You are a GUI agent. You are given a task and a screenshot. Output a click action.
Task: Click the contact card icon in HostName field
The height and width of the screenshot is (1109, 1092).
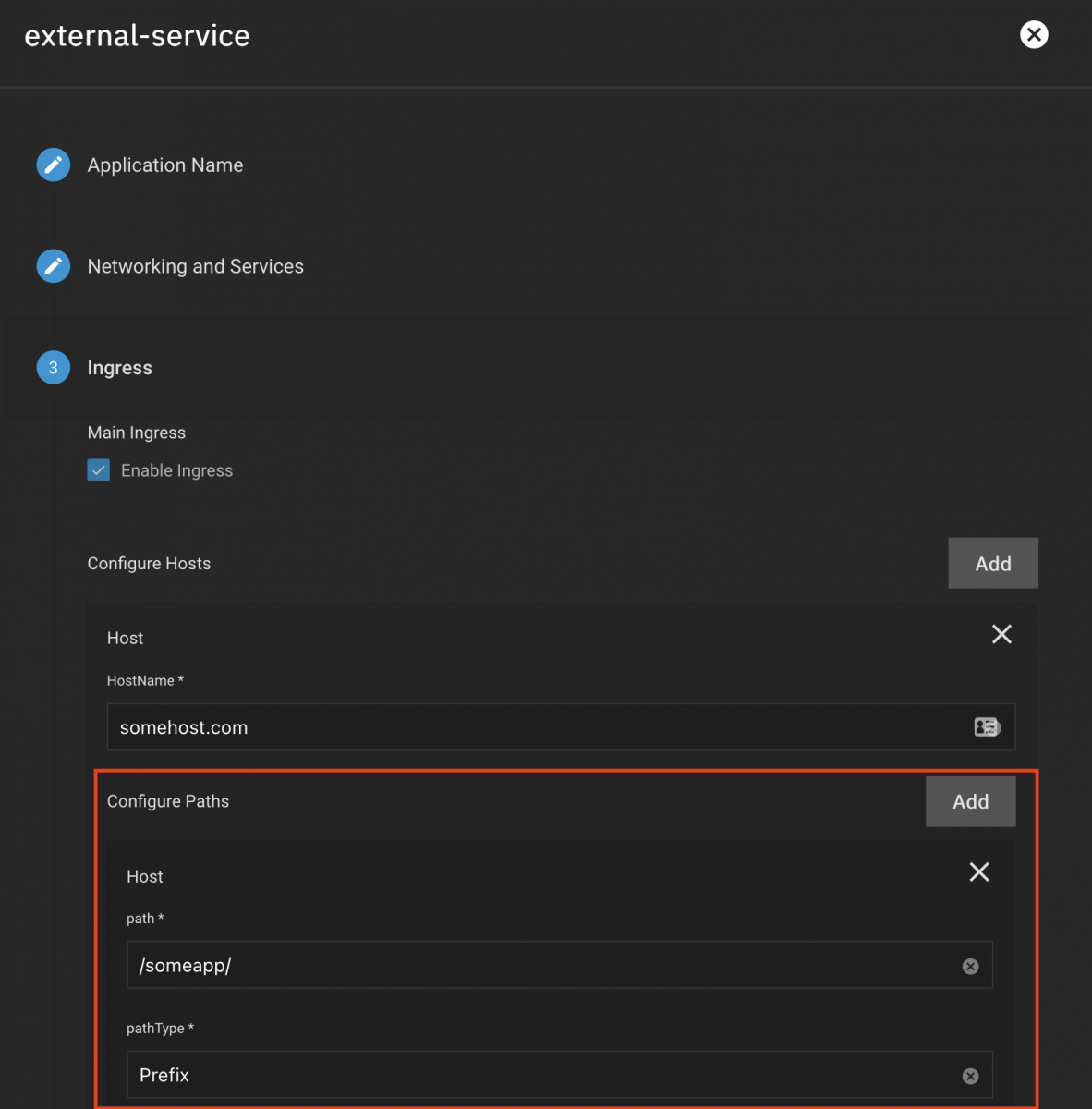(987, 727)
